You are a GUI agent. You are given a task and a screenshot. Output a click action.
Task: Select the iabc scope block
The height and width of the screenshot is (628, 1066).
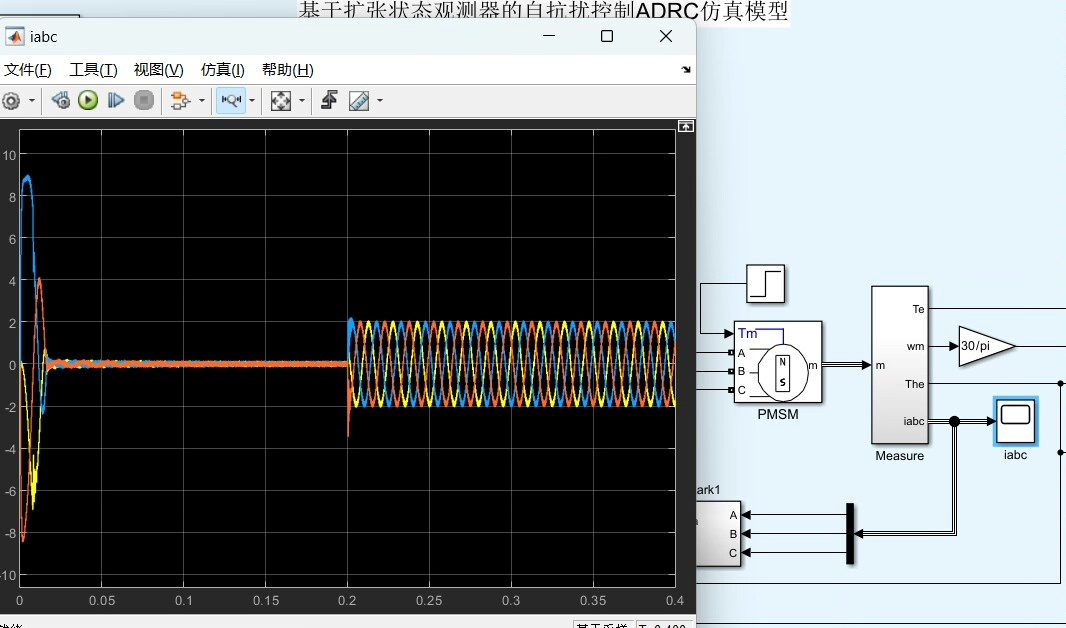(1015, 421)
